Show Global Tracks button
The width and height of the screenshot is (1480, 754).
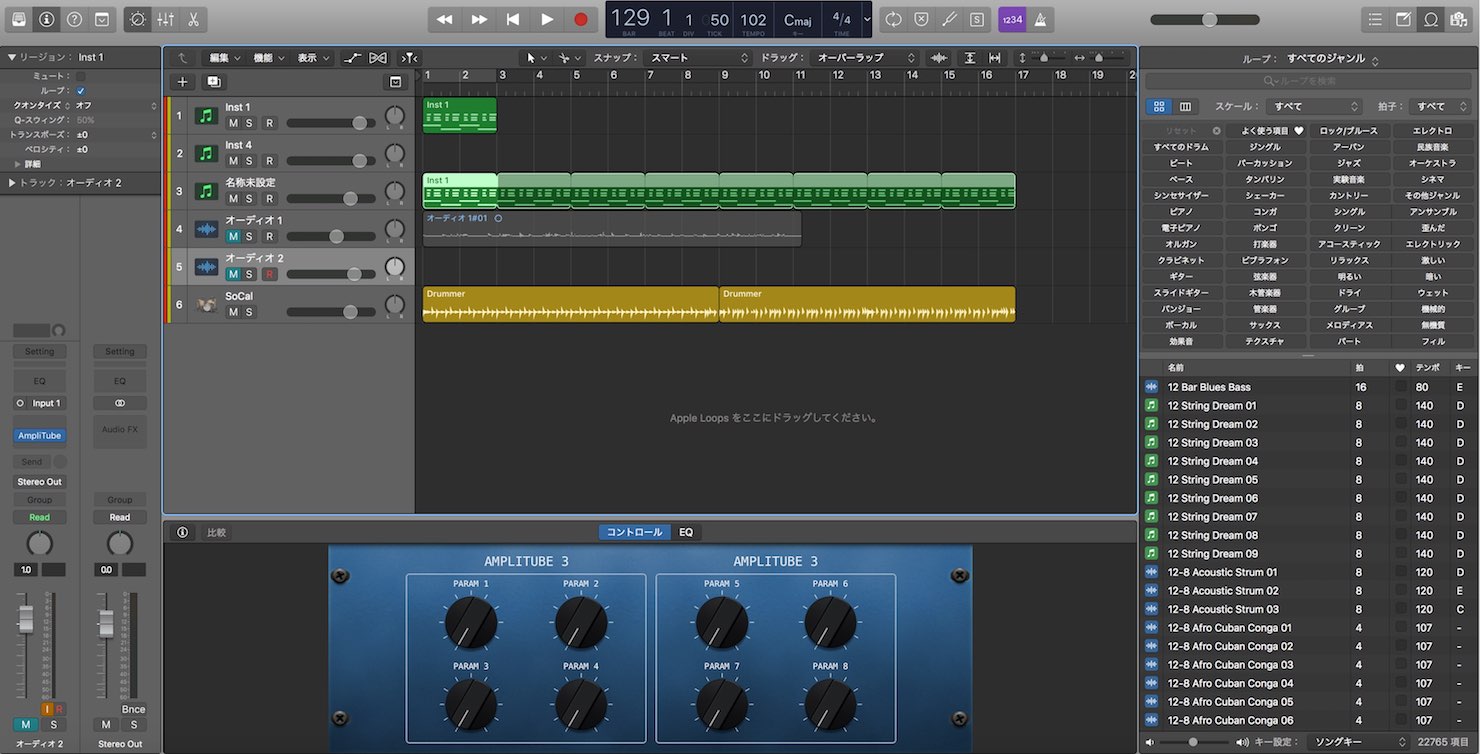pos(396,82)
